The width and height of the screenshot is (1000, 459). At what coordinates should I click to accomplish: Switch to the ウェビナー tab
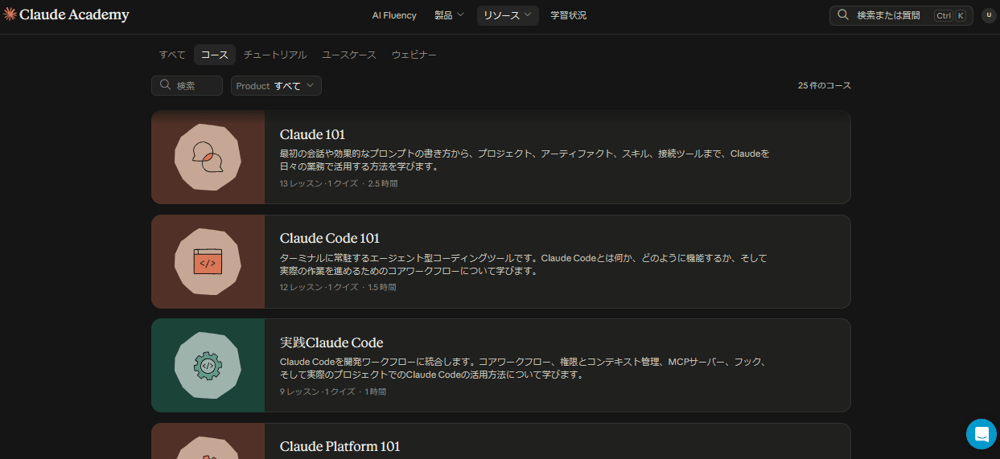click(x=414, y=55)
